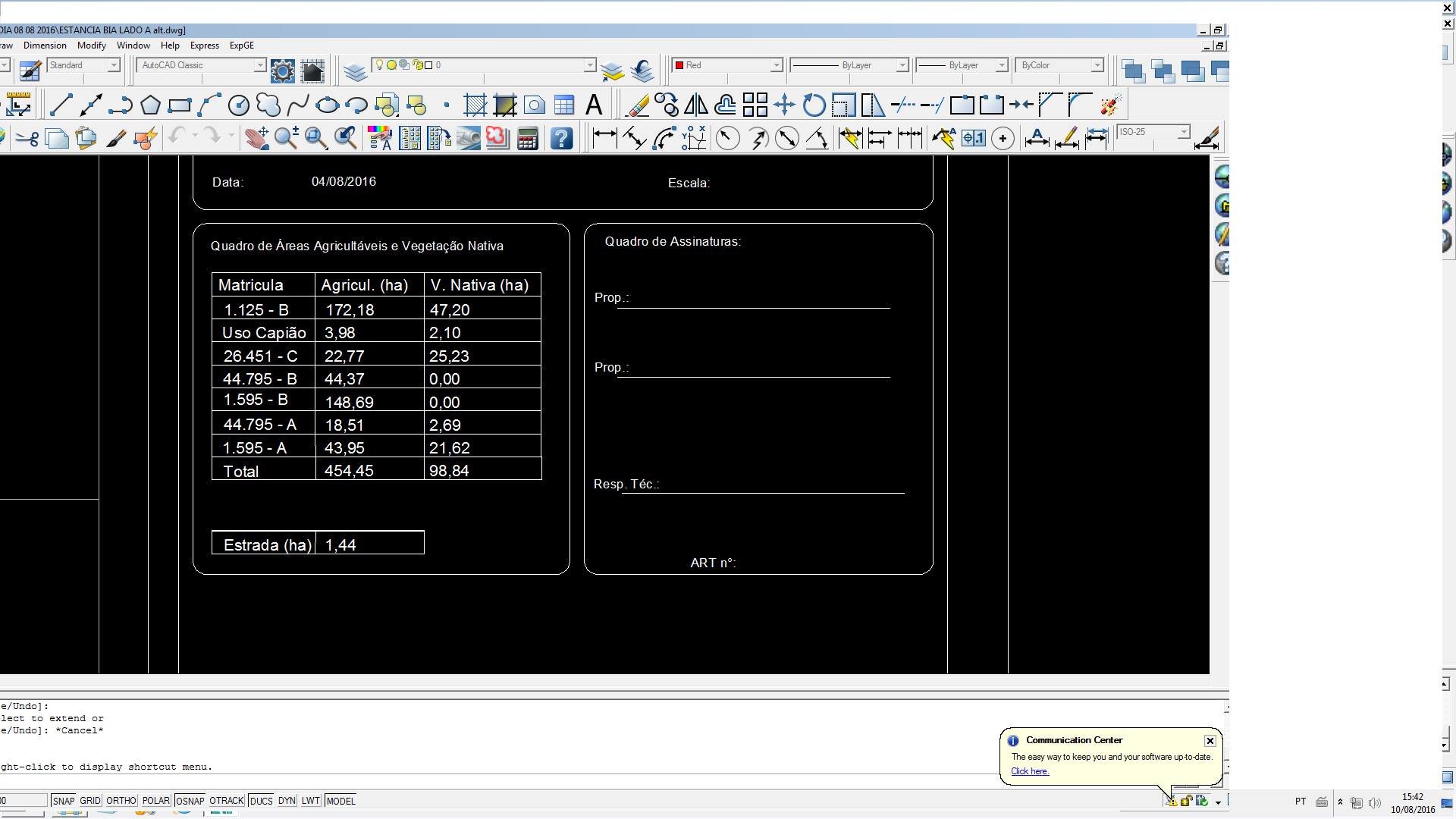This screenshot has height=819, width=1456.
Task: Open QuickCalc calculator
Action: 528,138
